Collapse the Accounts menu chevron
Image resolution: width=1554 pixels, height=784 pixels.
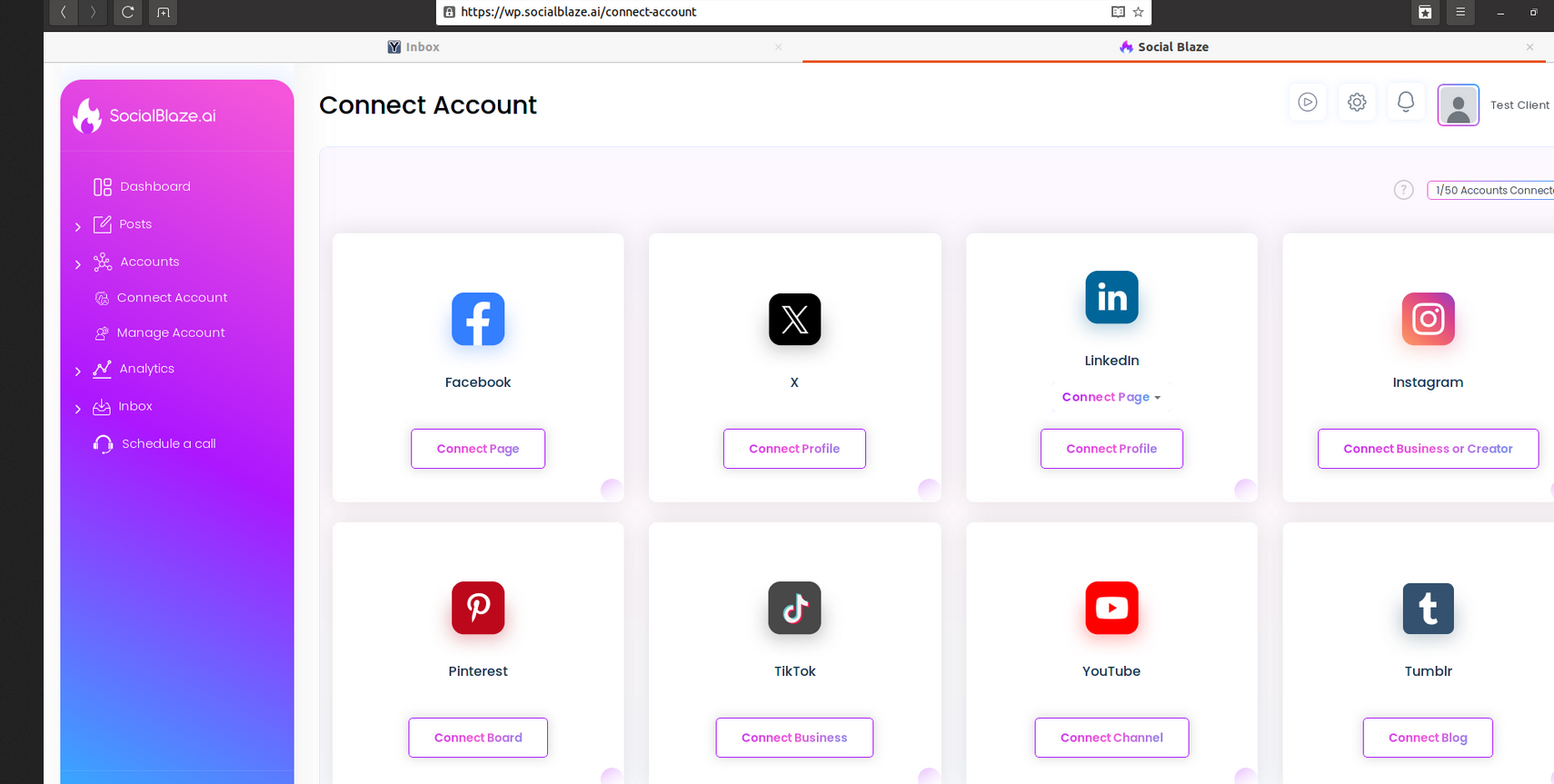78,263
